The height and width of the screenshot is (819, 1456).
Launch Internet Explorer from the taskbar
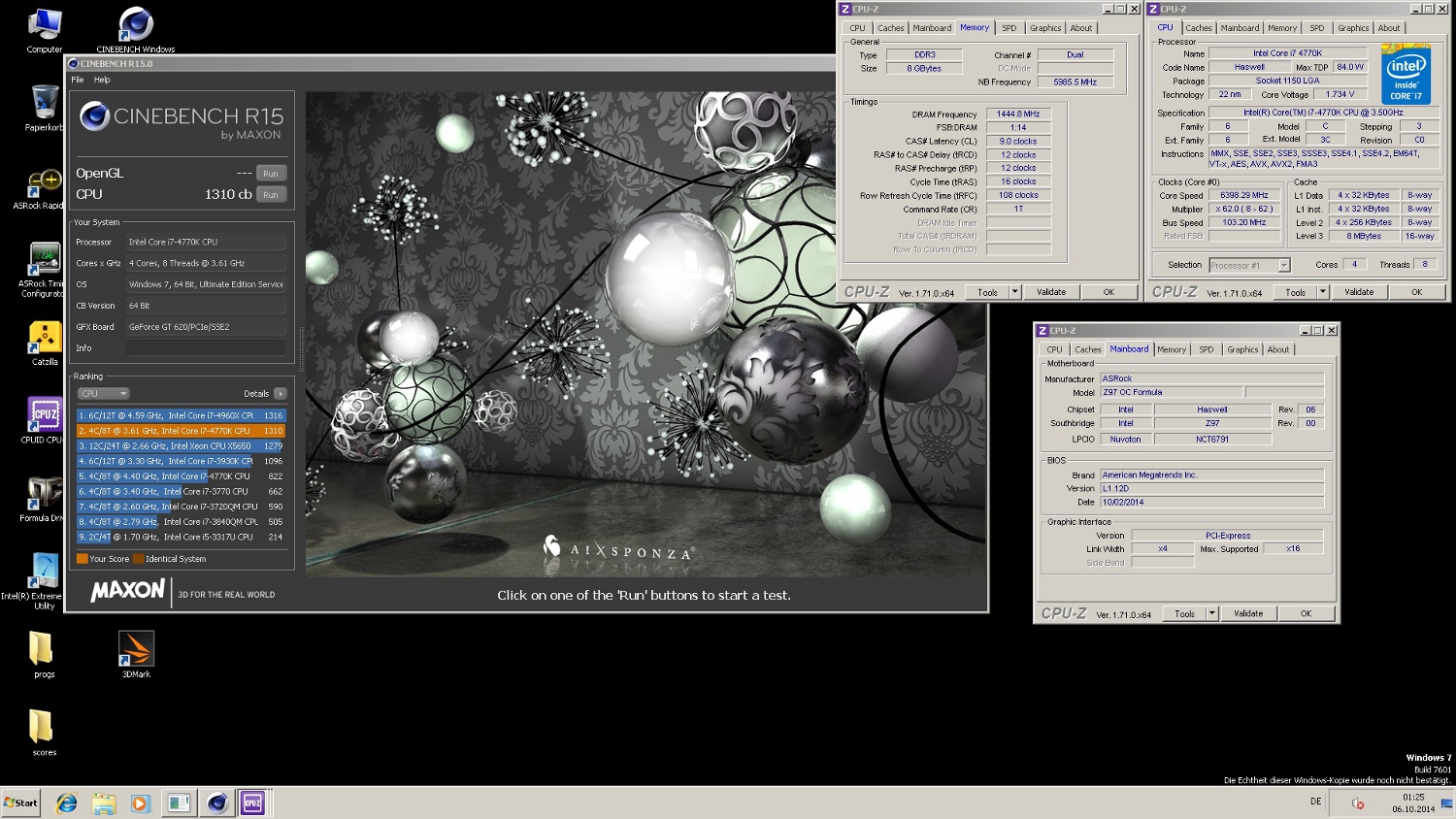click(67, 803)
